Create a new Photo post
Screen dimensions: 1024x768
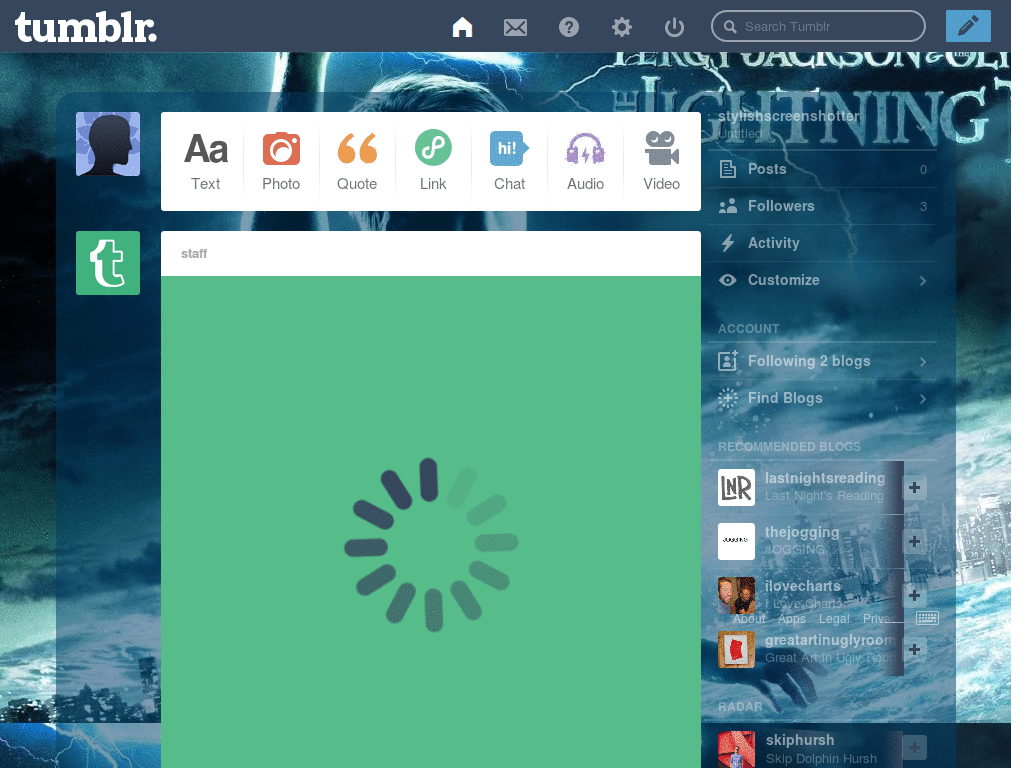click(281, 161)
